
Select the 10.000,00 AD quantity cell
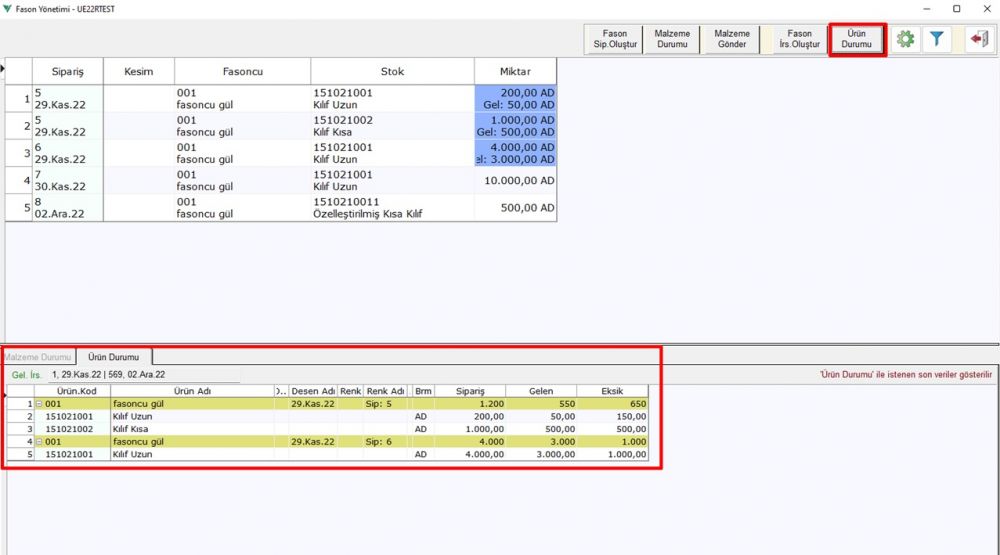pyautogui.click(x=517, y=181)
